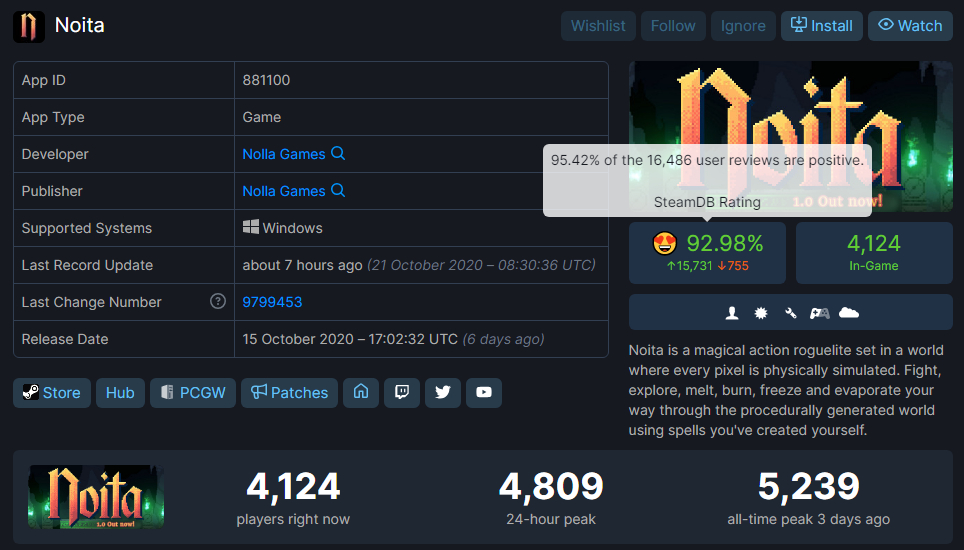Search developer Nolla Games magnifier icon

coord(338,153)
